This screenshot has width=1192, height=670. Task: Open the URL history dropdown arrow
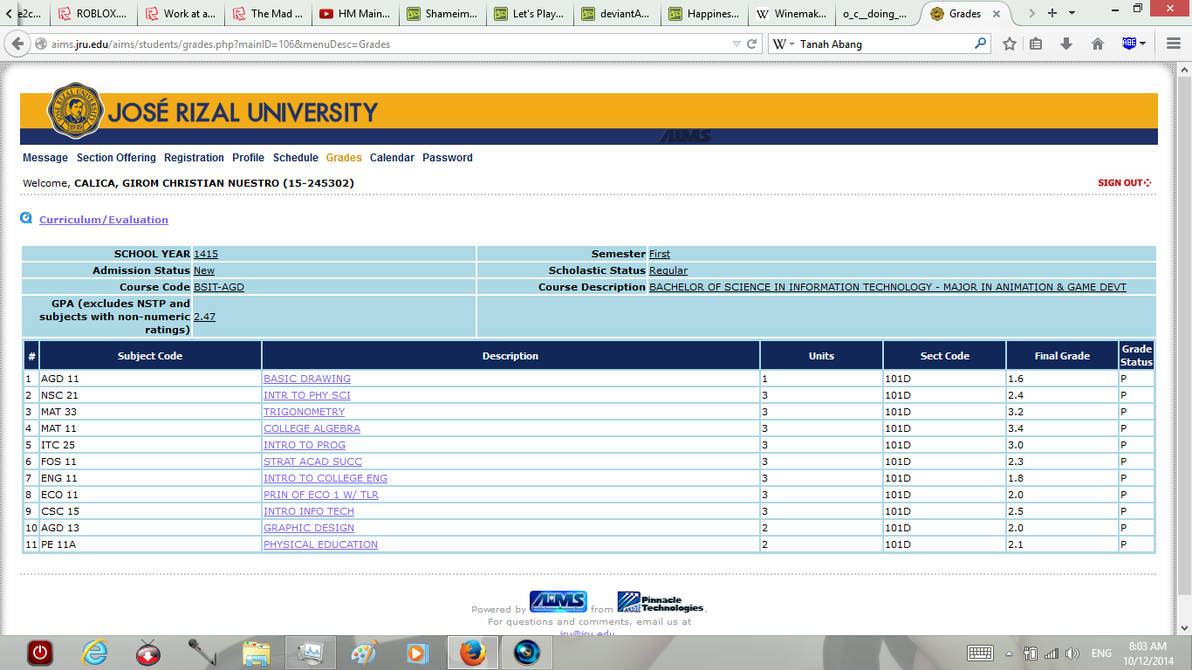pos(736,44)
